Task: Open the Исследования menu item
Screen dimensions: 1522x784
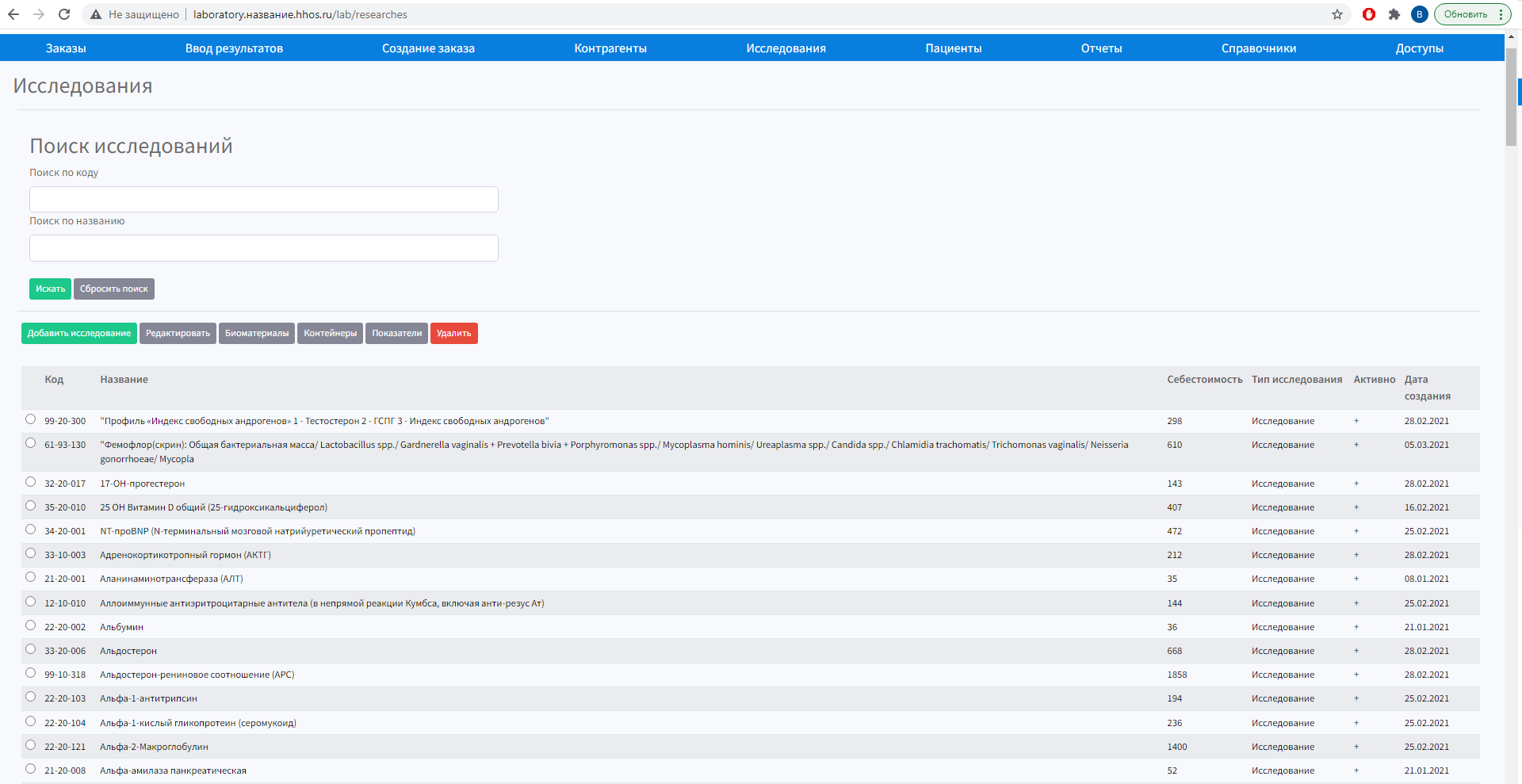Action: point(786,48)
